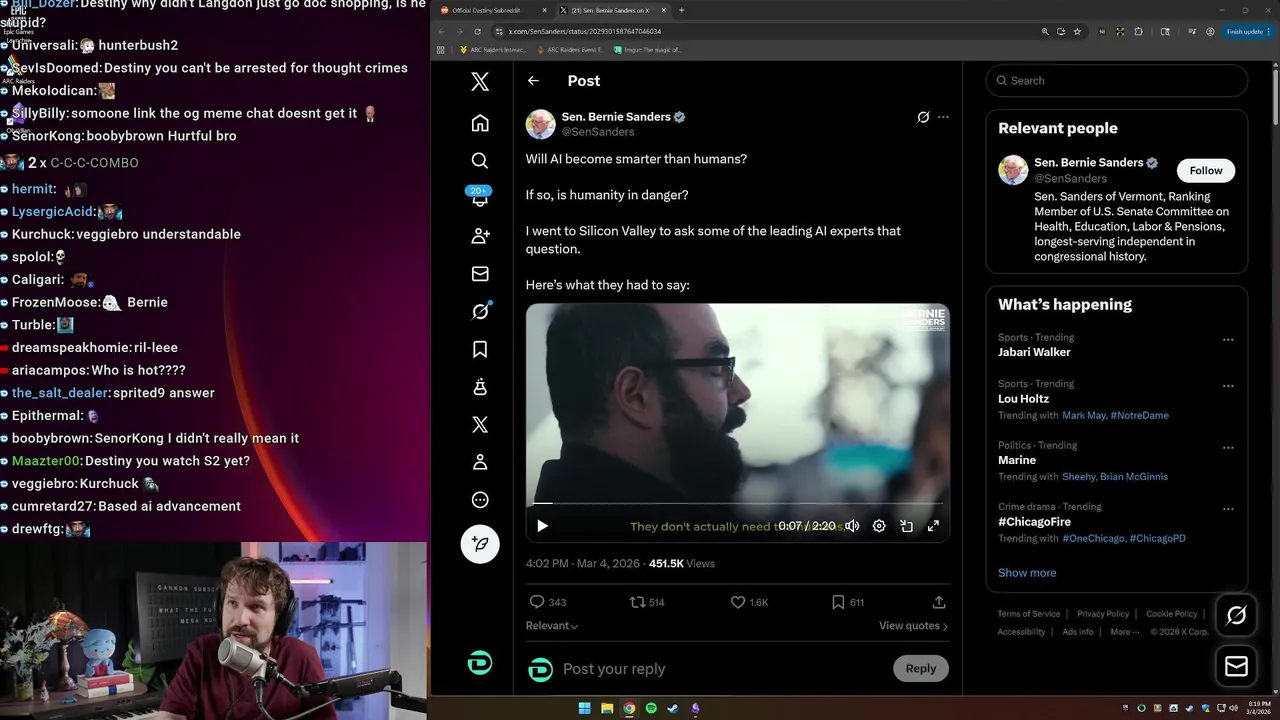
Task: Open File Explorer from the taskbar
Action: 607,709
